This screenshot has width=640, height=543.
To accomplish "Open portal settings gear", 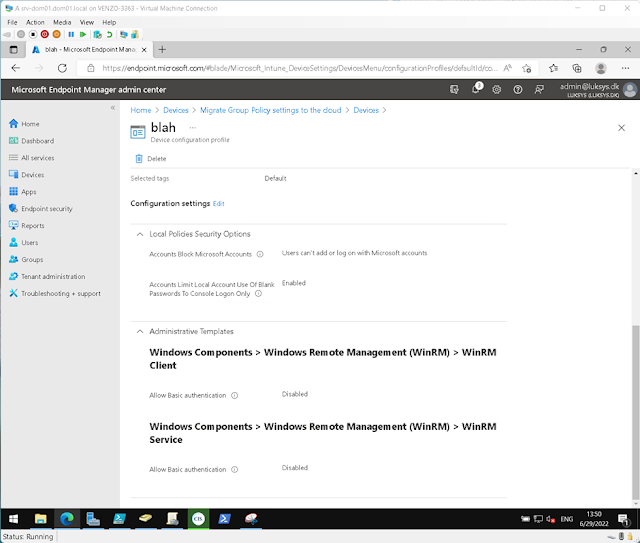I will (x=496, y=89).
